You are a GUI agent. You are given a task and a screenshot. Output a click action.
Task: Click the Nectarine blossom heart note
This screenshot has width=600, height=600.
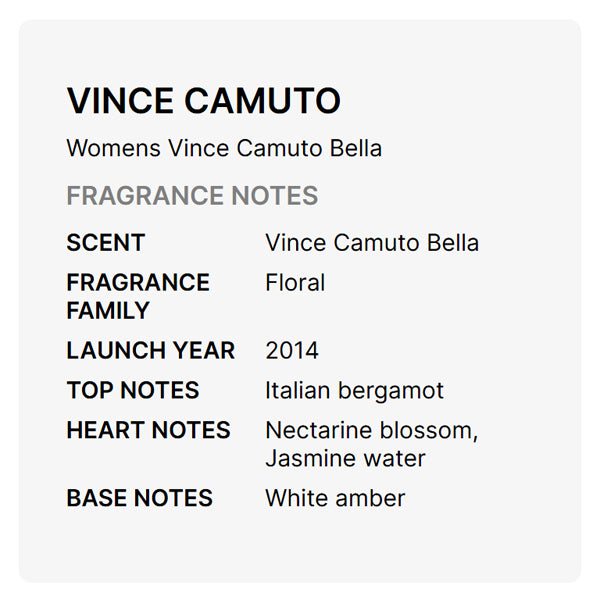371,431
